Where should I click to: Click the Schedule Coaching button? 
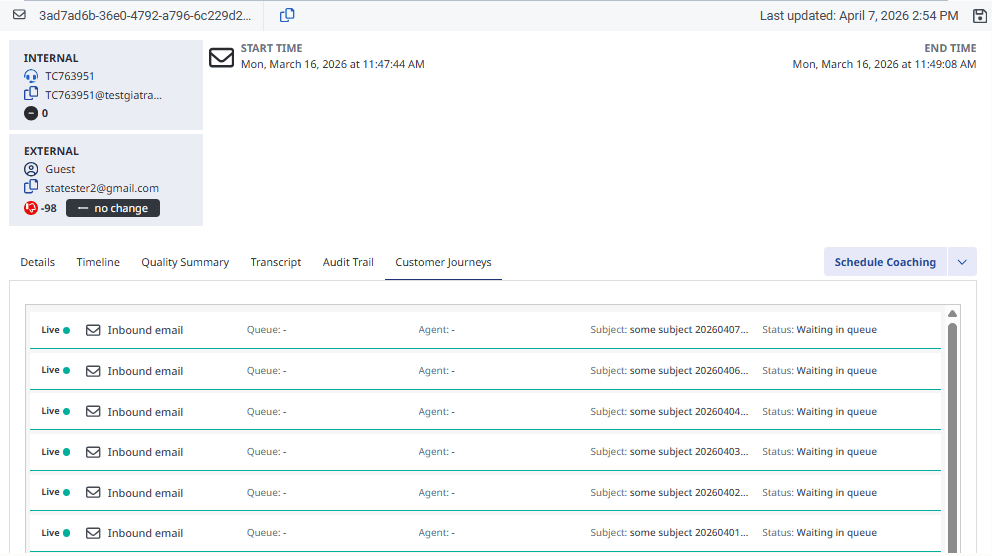pyautogui.click(x=885, y=262)
